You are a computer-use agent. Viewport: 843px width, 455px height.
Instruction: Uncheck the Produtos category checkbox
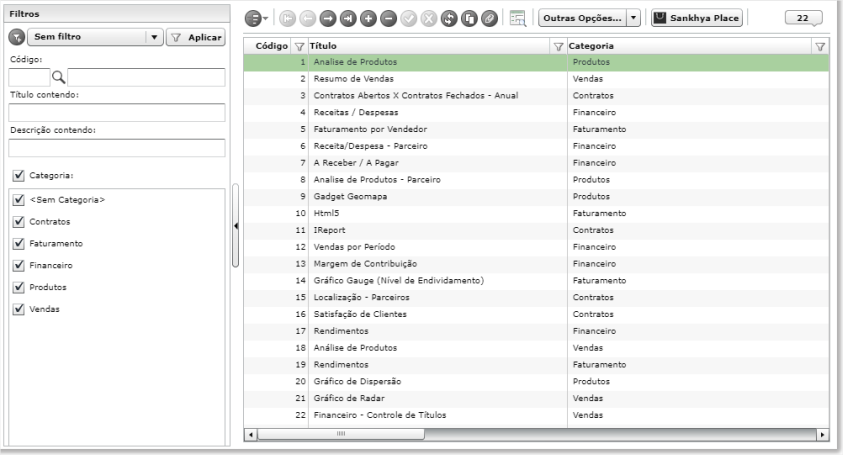(x=19, y=287)
